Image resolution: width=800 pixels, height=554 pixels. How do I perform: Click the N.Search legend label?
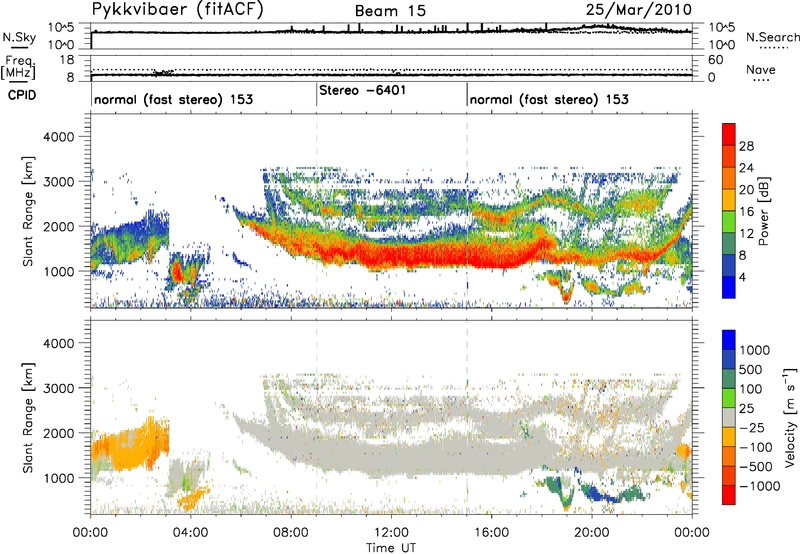(773, 37)
